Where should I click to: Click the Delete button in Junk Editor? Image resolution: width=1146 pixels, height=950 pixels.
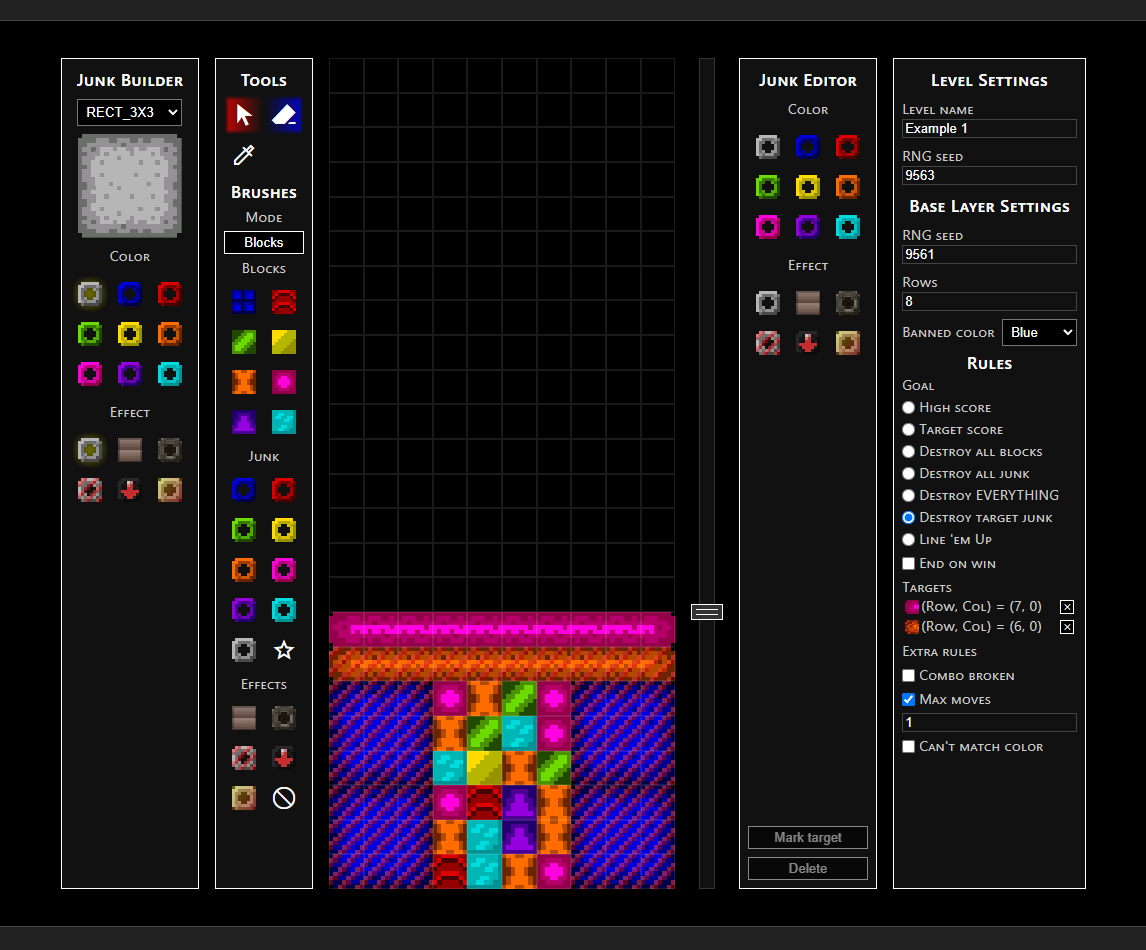808,868
